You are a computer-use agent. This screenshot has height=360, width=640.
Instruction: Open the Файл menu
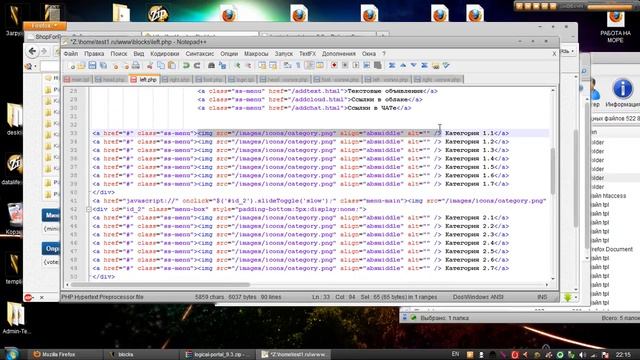71,54
